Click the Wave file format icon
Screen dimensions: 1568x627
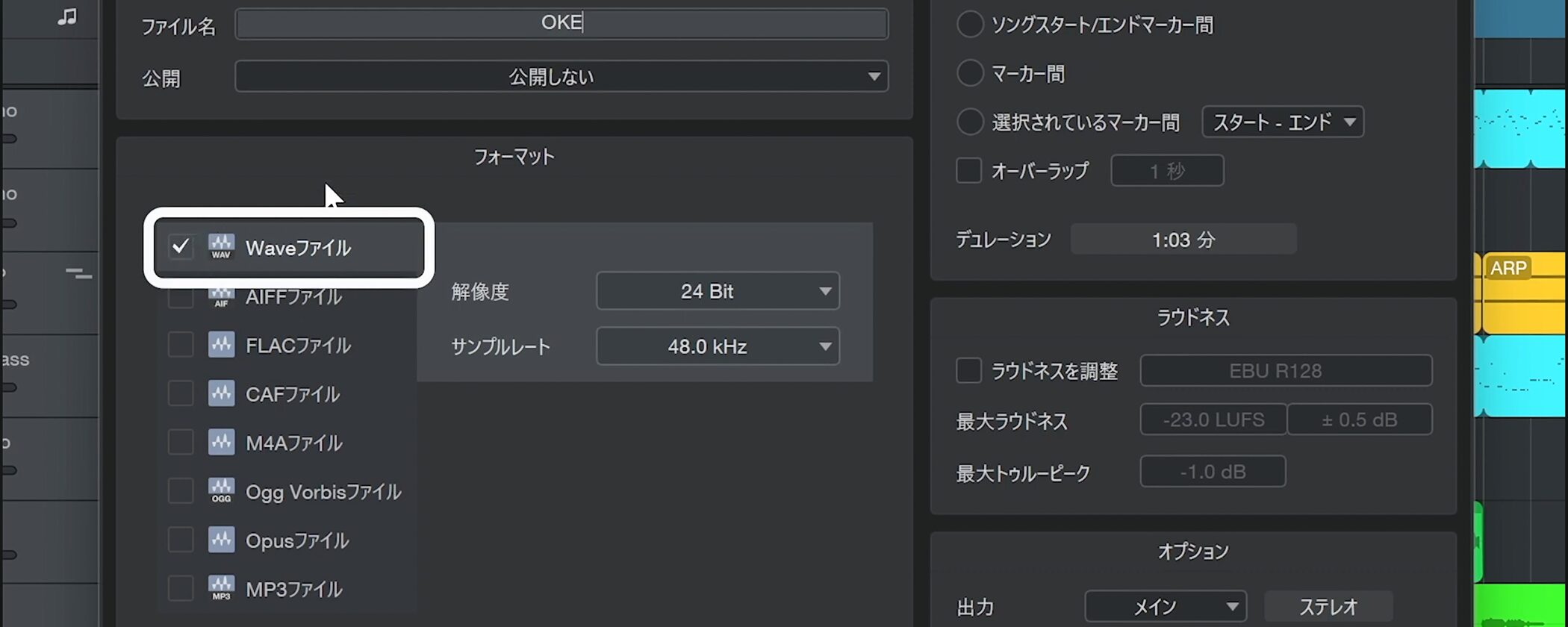click(x=221, y=247)
